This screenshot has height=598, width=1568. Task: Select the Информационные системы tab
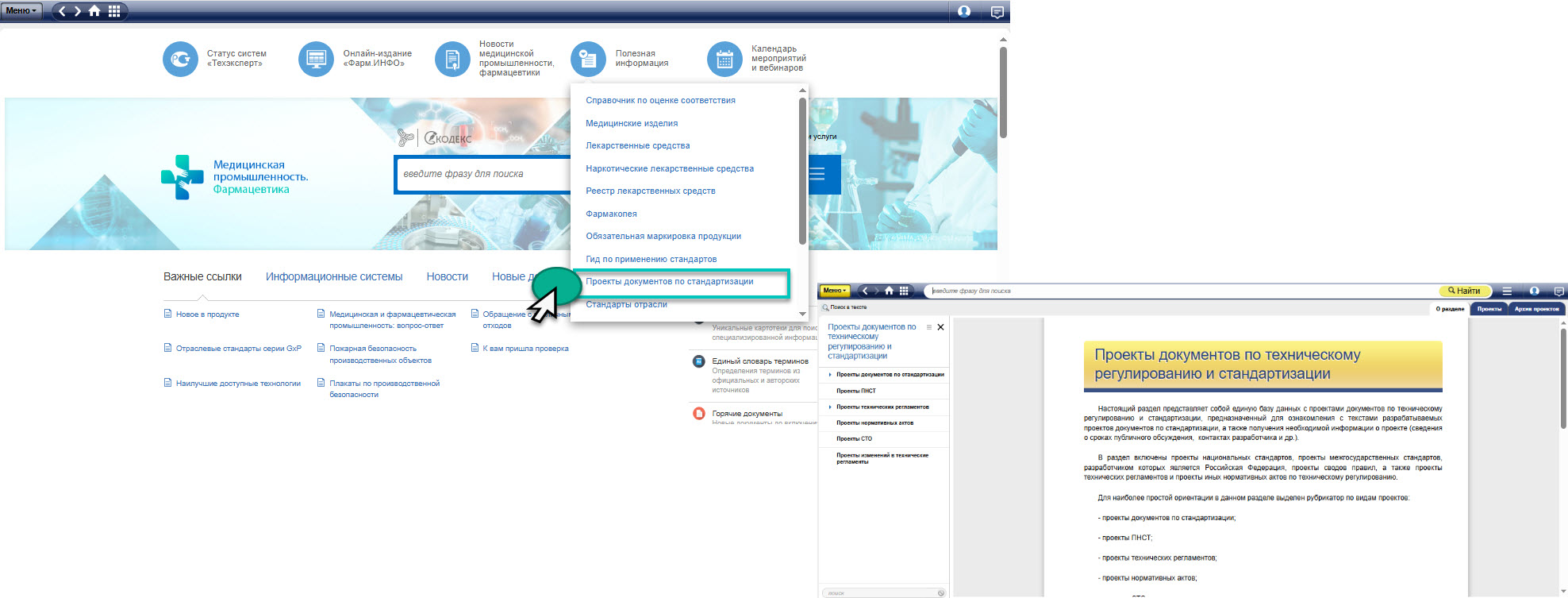click(x=334, y=277)
